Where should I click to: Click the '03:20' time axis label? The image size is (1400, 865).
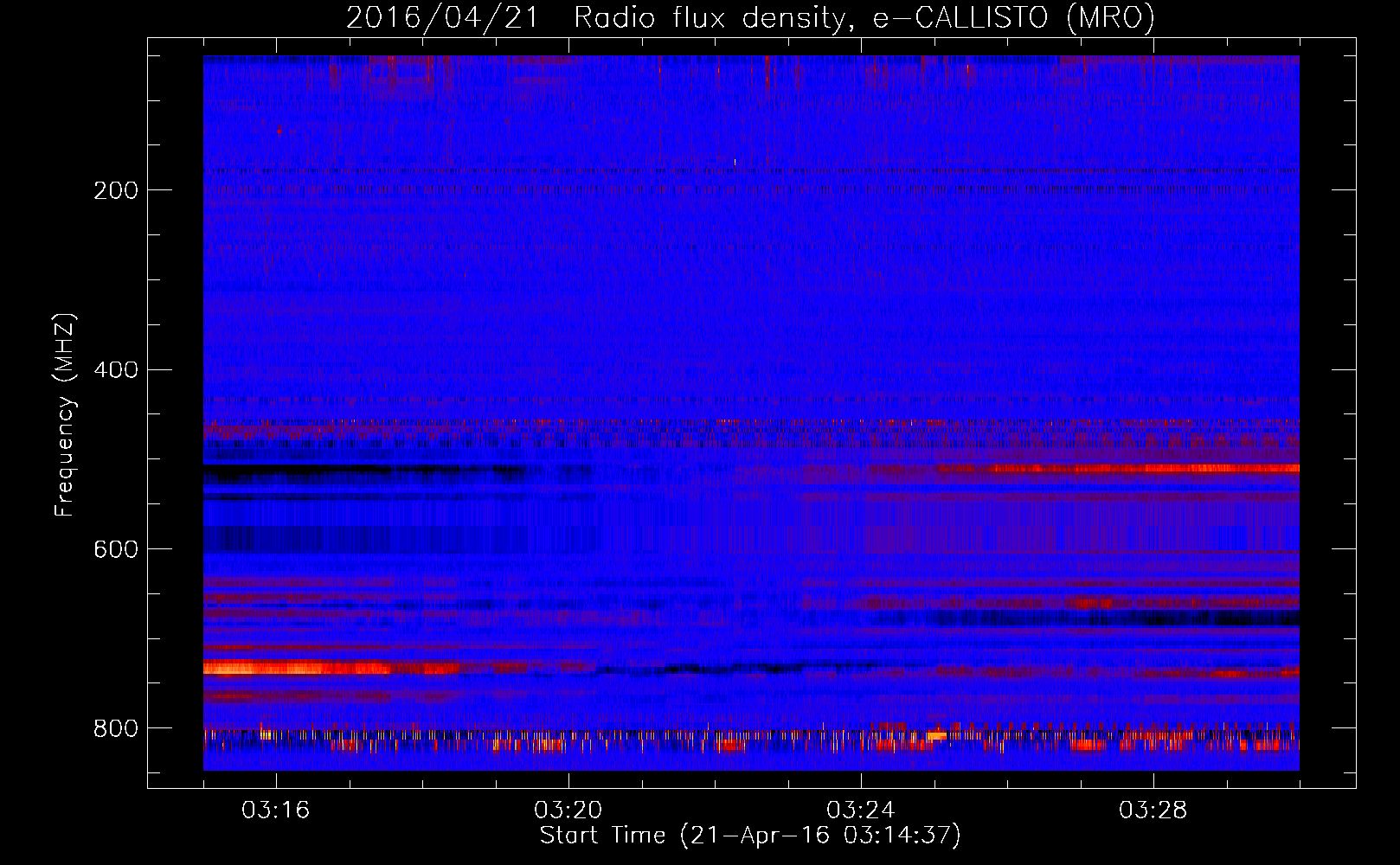568,811
